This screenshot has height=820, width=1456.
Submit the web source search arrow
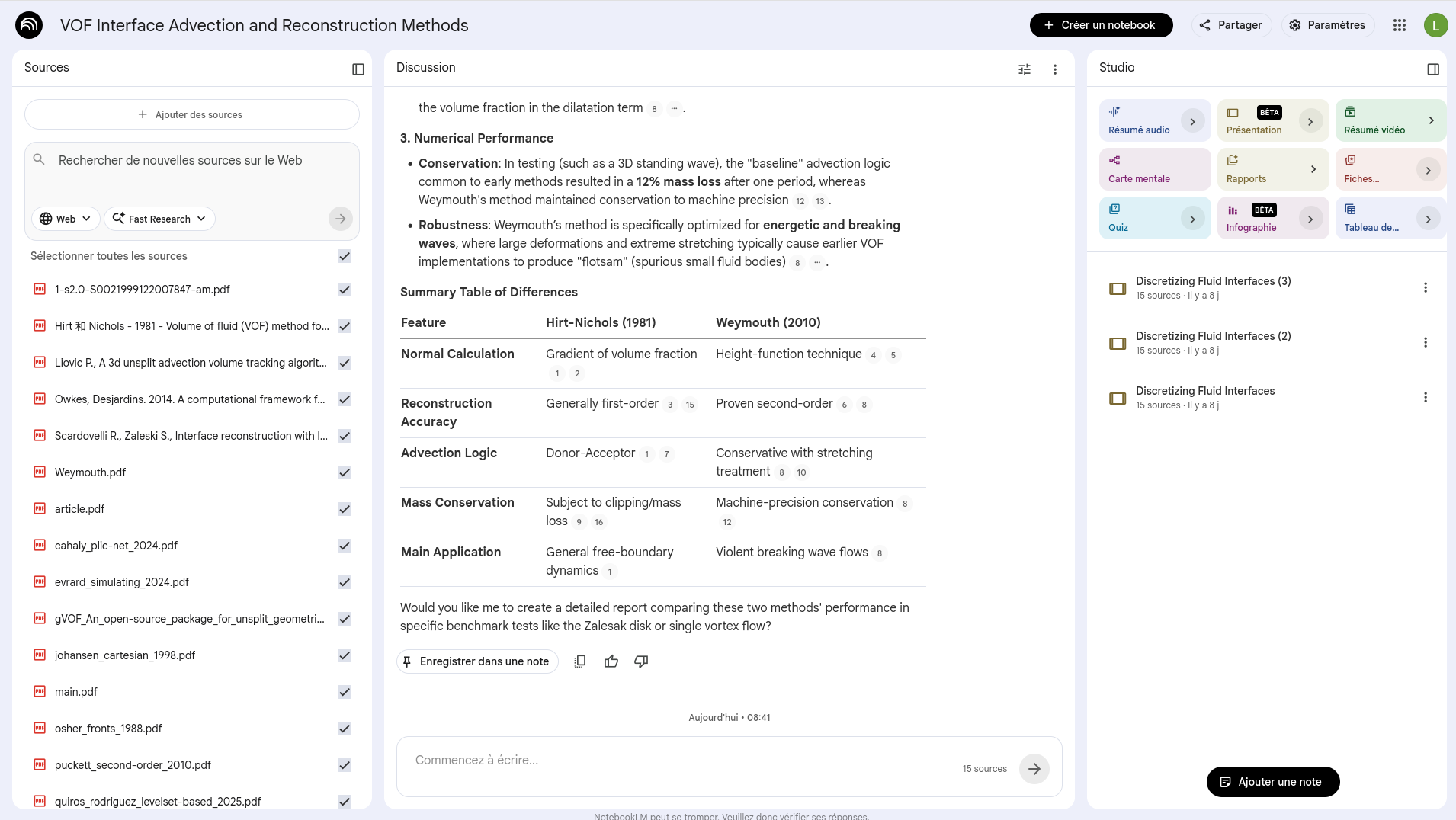[x=341, y=219]
